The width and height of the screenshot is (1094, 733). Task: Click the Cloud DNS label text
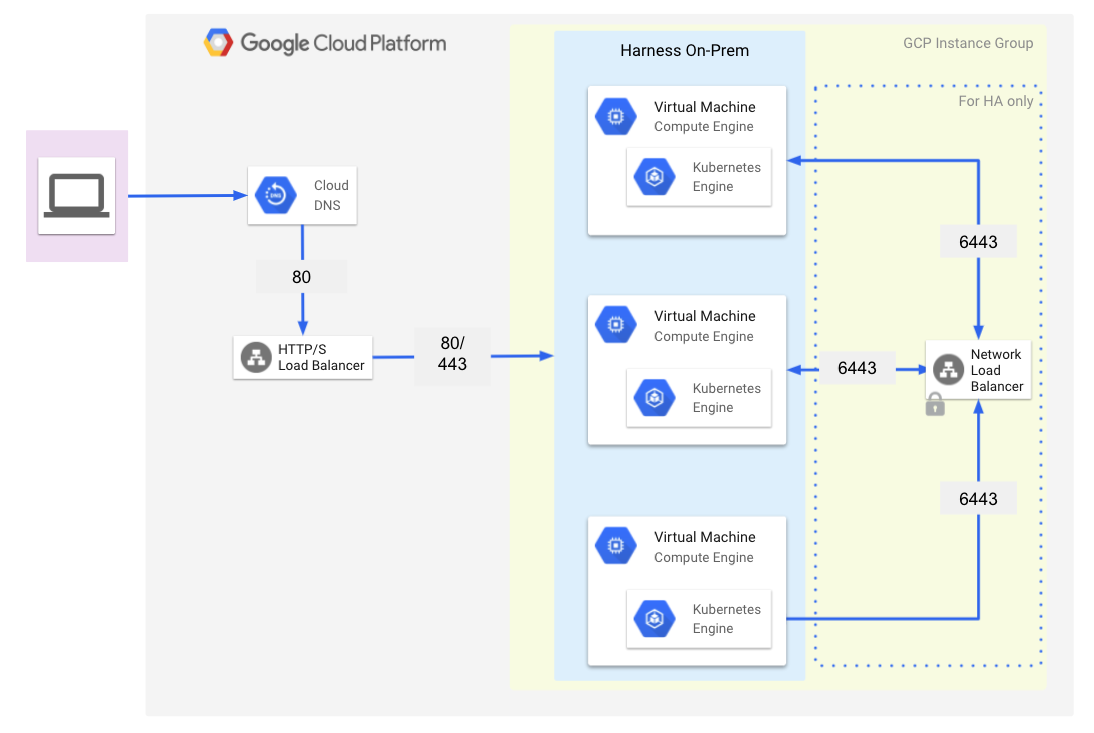[331, 195]
